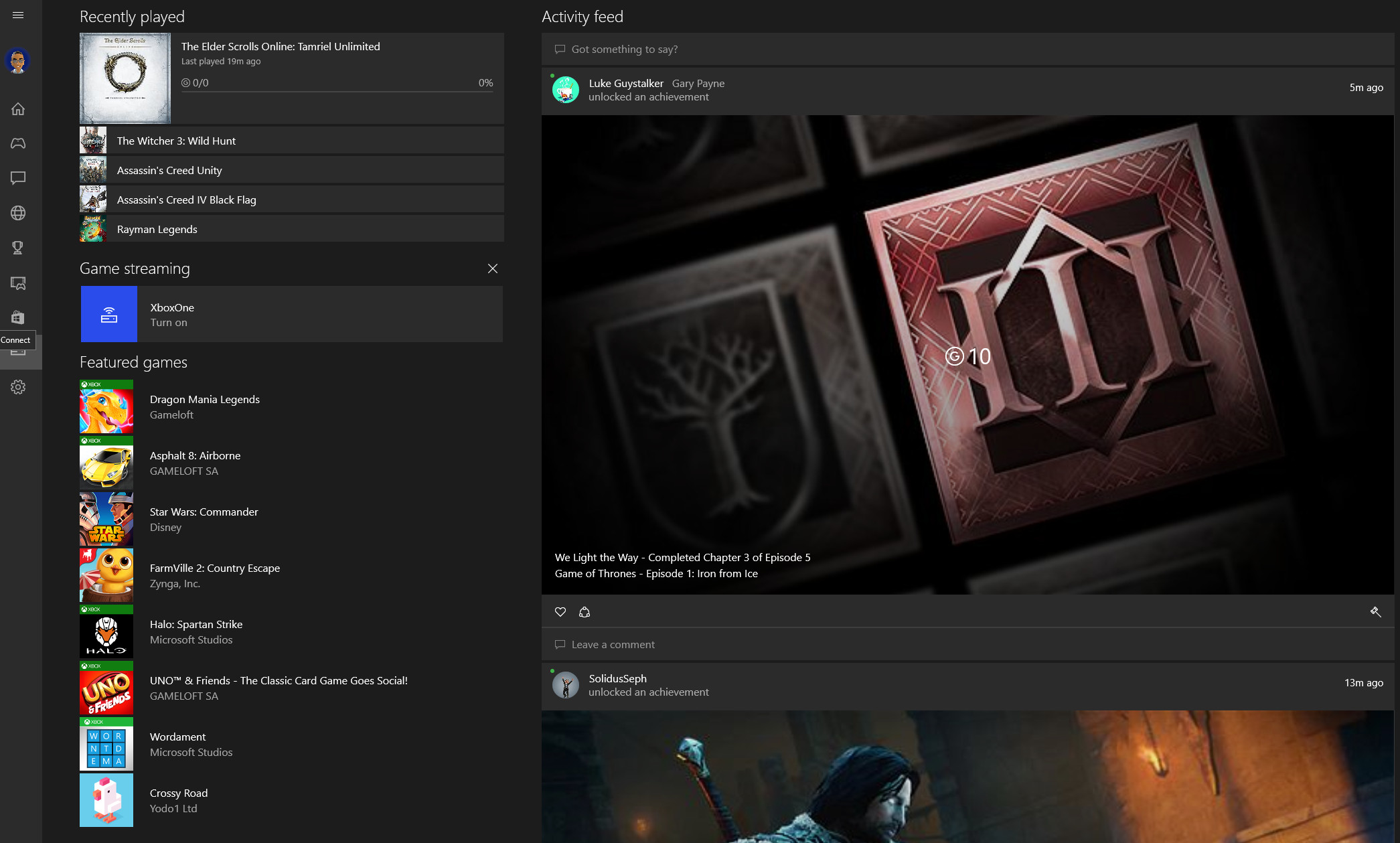
Task: Click Turn on under XboxOne
Action: coord(169,323)
